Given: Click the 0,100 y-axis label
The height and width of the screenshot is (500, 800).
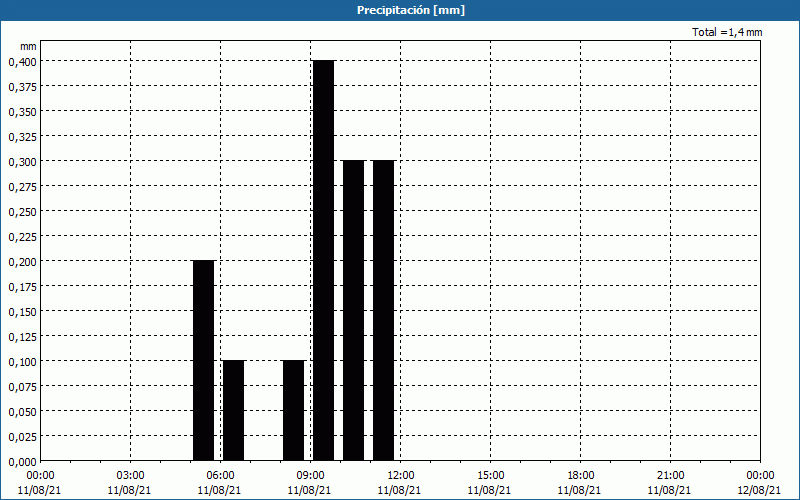Looking at the screenshot, I should 22,362.
